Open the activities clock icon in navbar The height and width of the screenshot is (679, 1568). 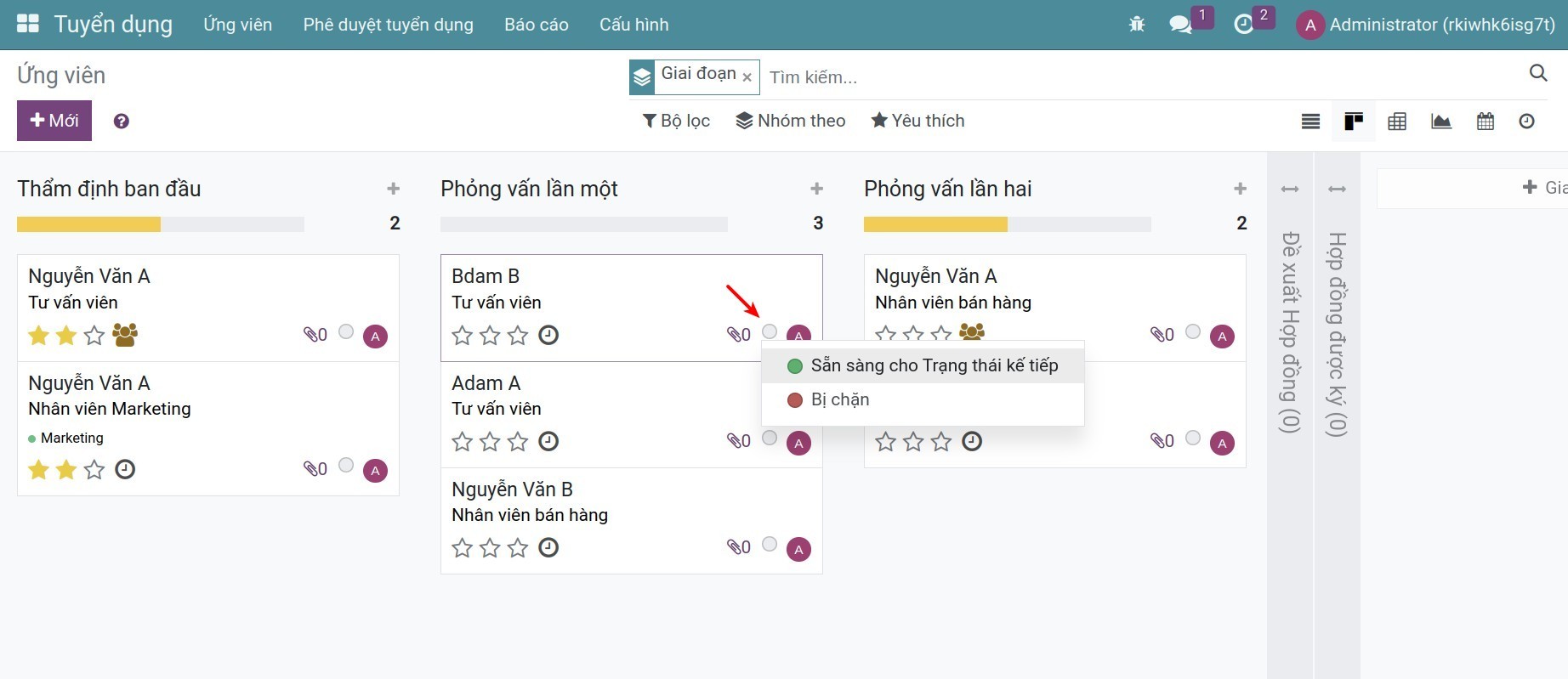[1243, 25]
